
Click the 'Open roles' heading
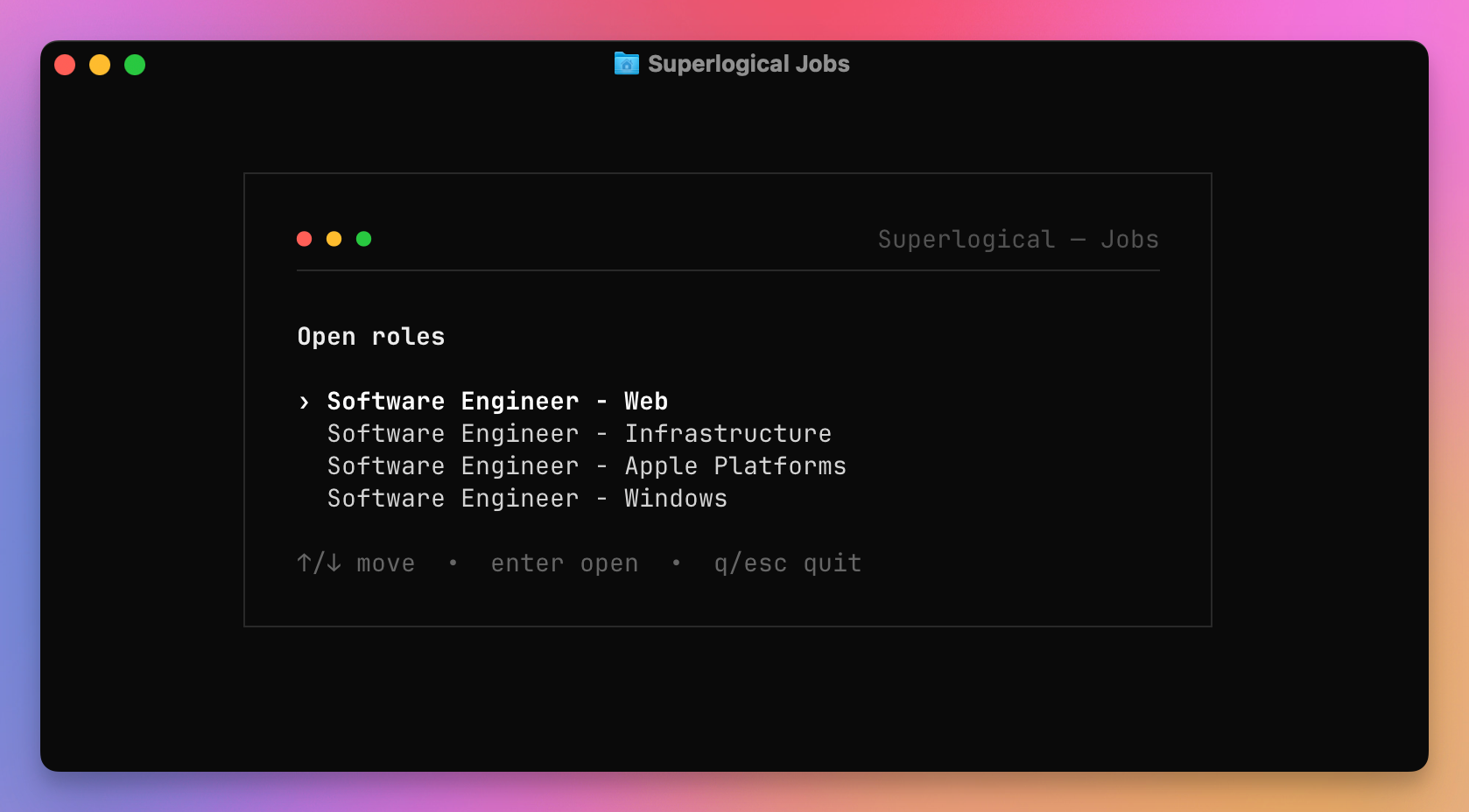pyautogui.click(x=371, y=337)
